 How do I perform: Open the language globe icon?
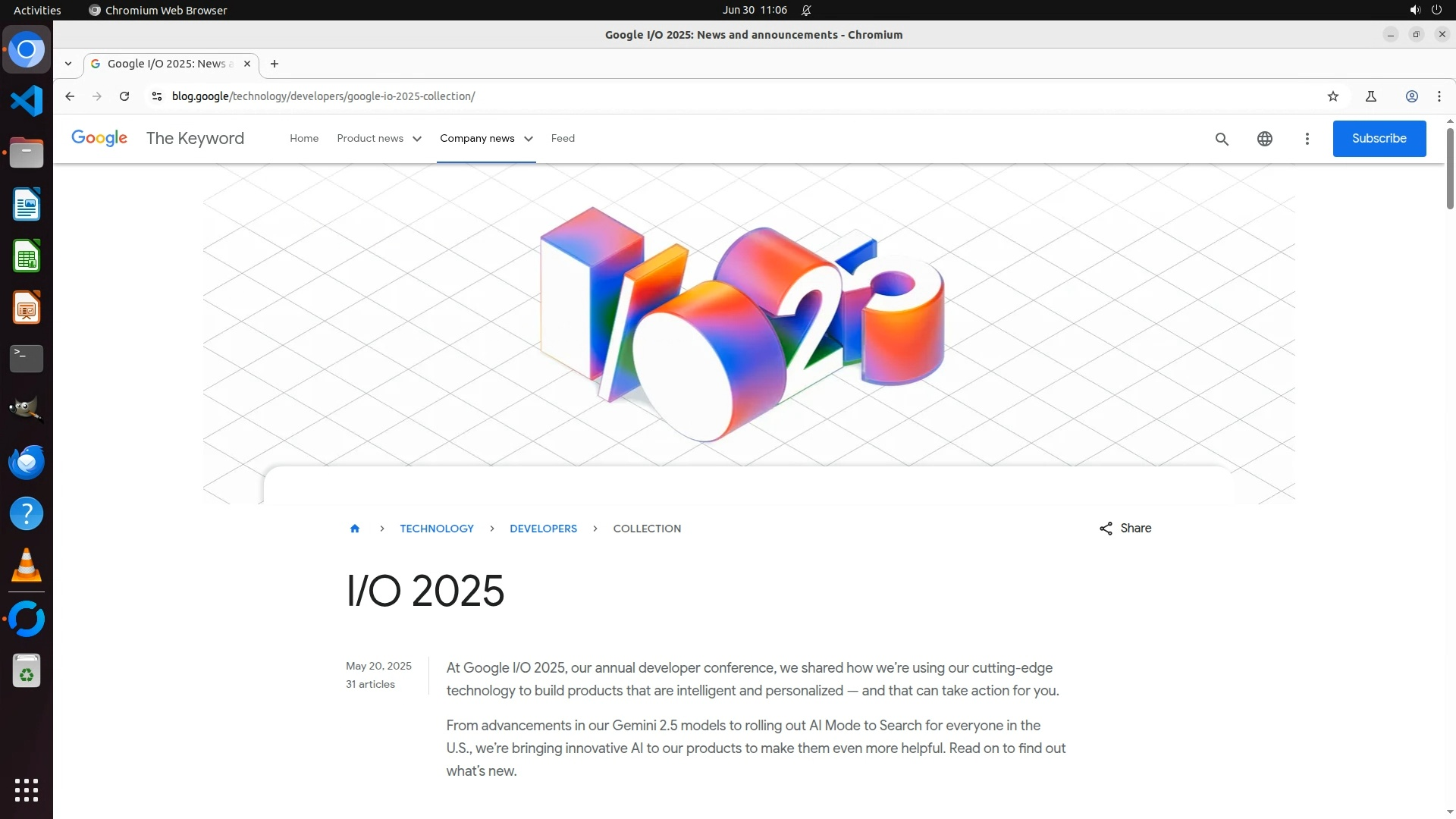(x=1264, y=139)
